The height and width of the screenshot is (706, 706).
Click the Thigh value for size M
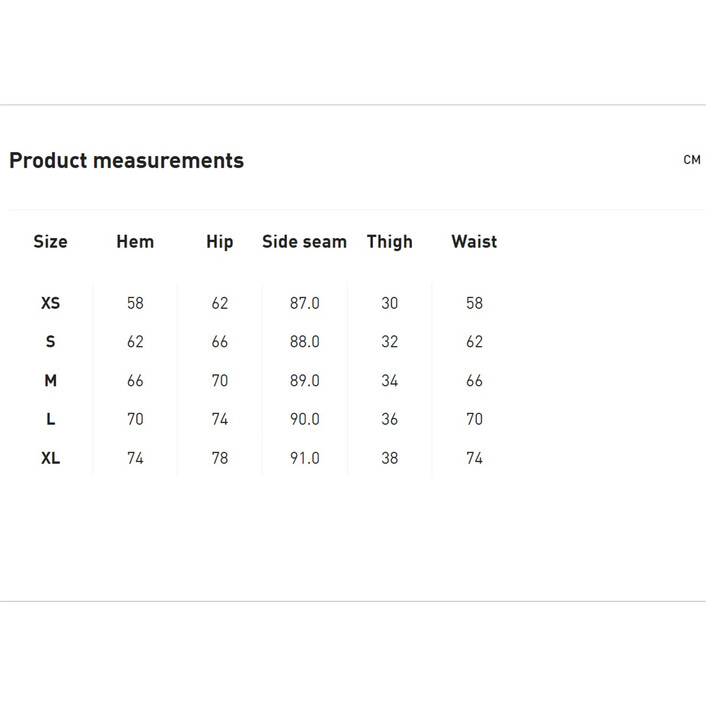click(x=390, y=381)
